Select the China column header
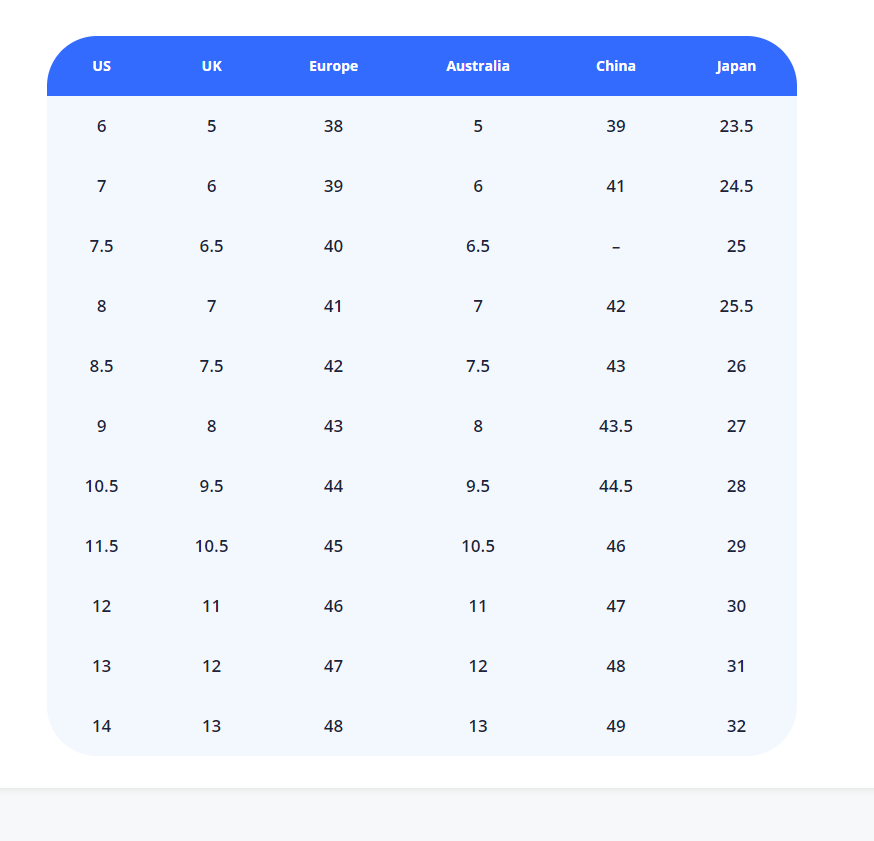Screen dimensions: 874x841 point(615,66)
